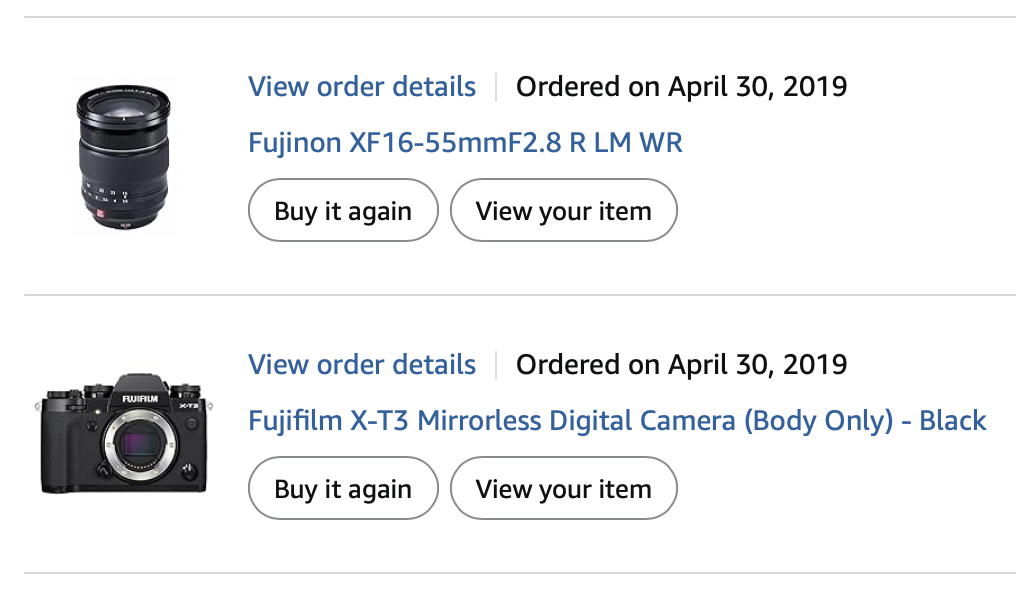Go to the Fujinon lens product page title
This screenshot has width=1016, height=598.
465,143
